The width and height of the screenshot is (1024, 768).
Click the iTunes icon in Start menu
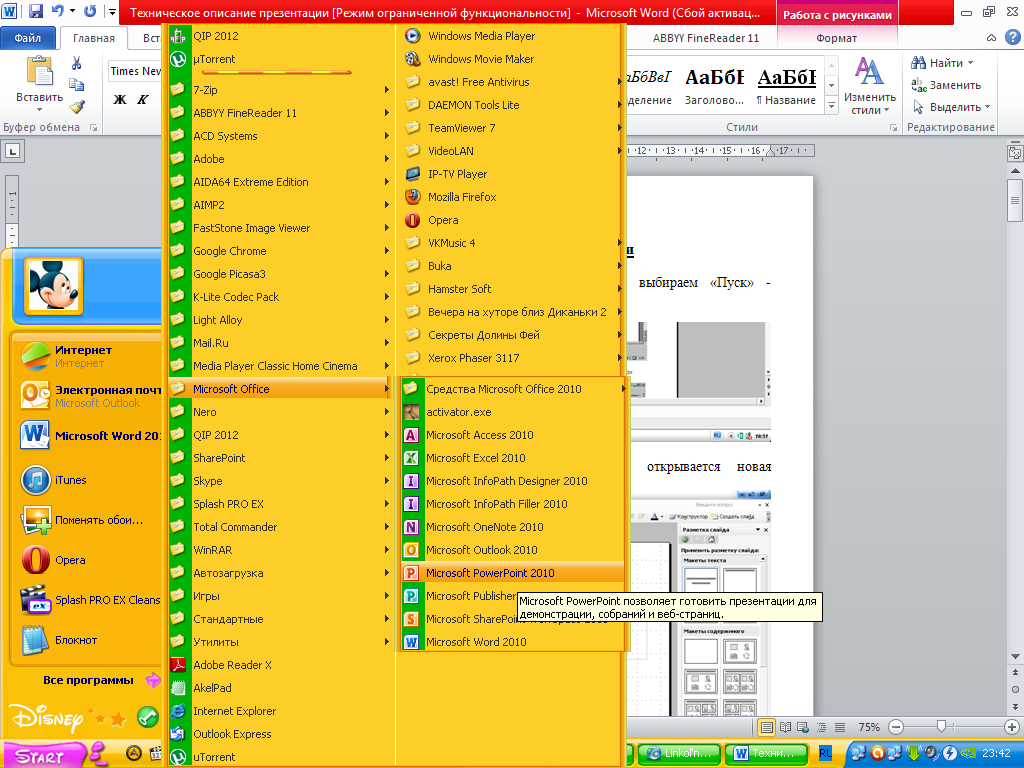click(x=35, y=480)
